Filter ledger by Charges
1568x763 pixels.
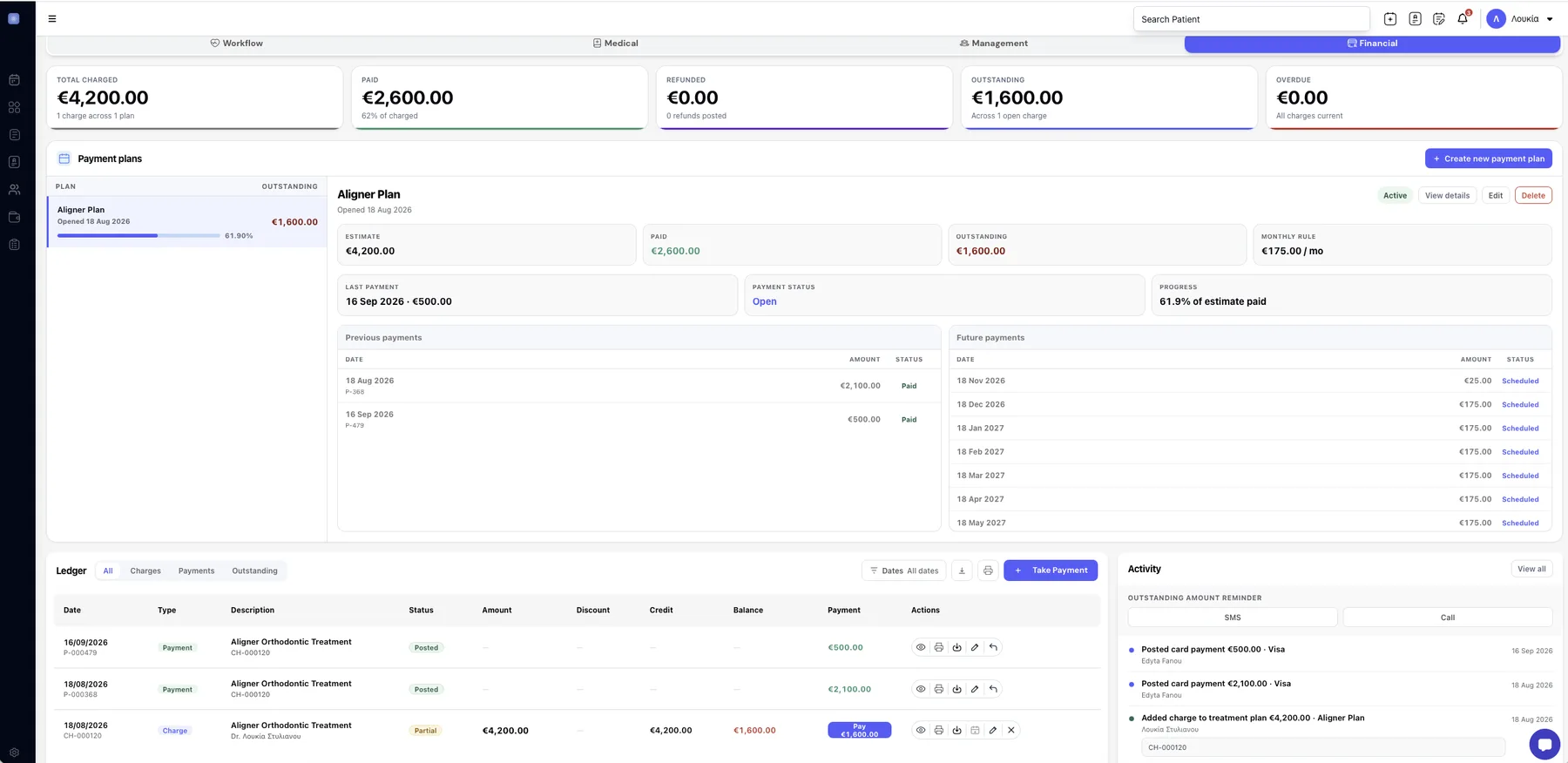tap(145, 571)
